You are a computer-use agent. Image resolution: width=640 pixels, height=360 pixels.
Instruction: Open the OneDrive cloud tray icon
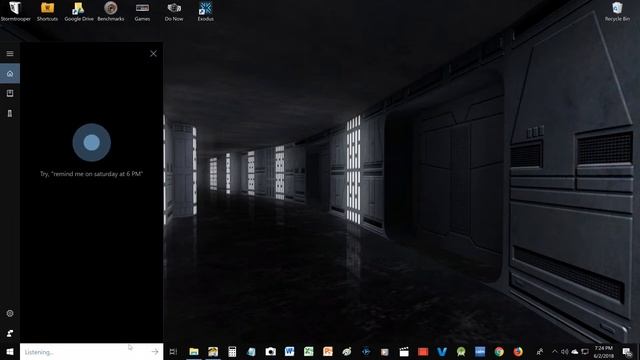coord(575,351)
